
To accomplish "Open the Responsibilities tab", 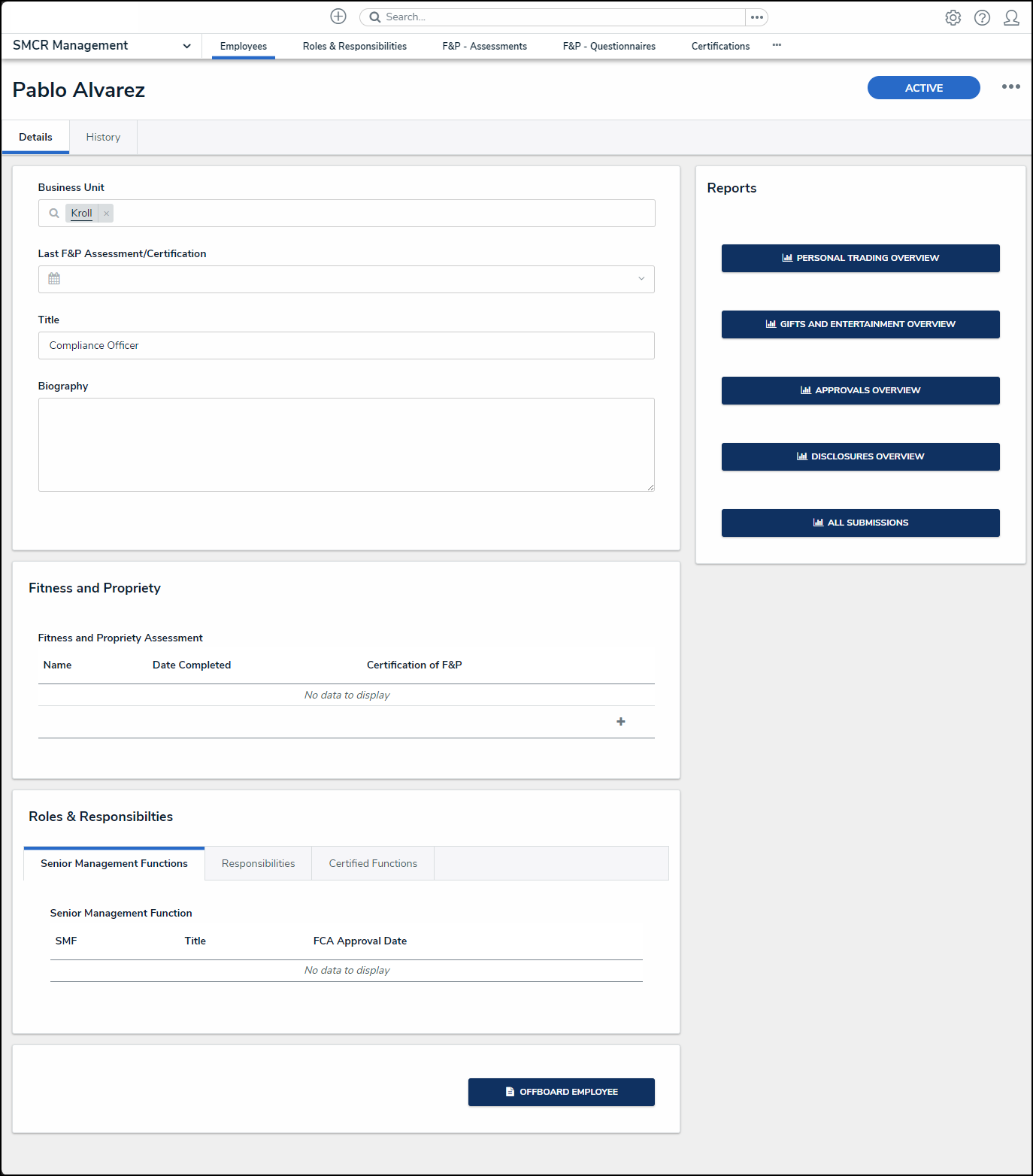I will point(258,864).
